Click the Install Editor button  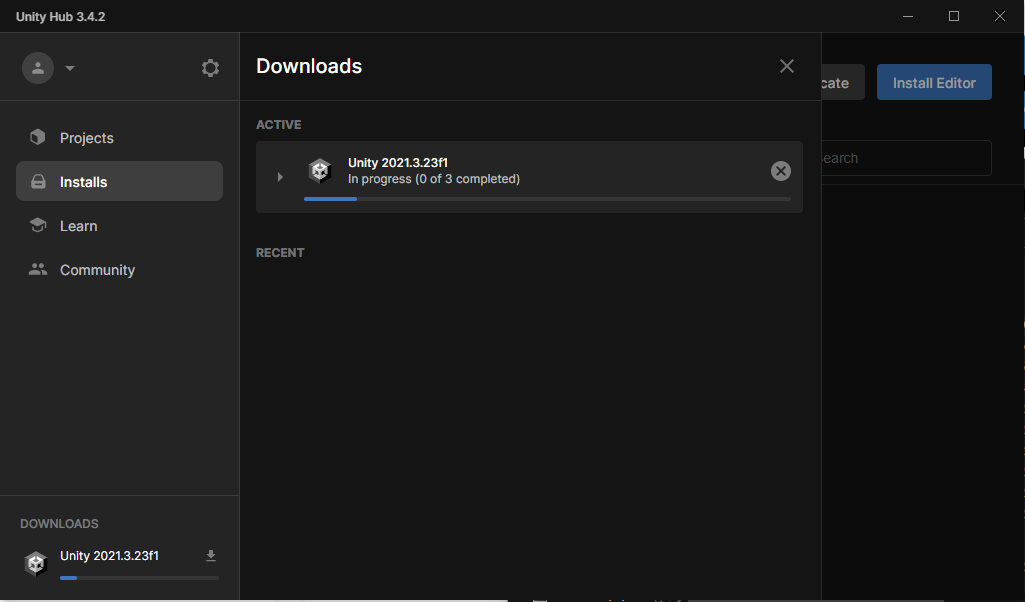tap(934, 82)
